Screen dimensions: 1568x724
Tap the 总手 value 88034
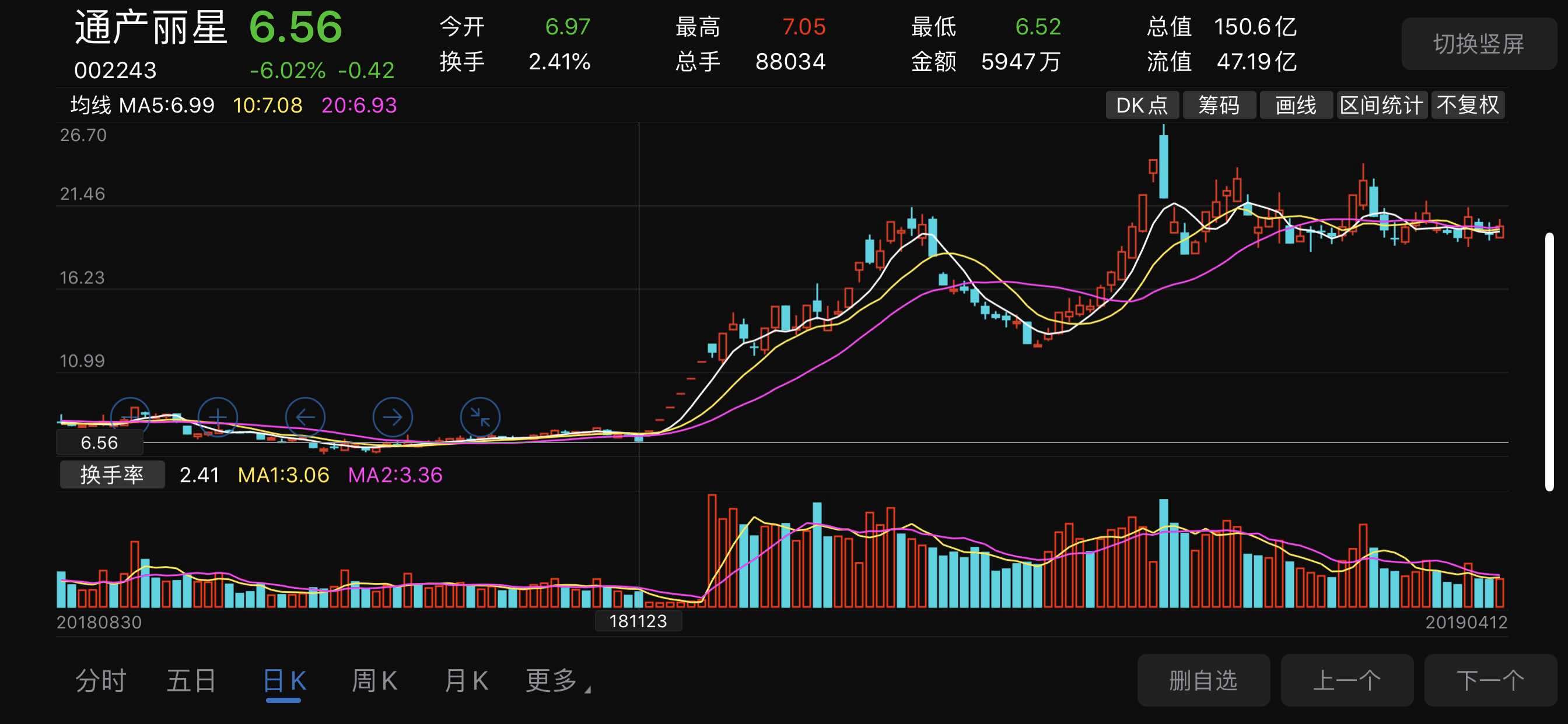[790, 61]
